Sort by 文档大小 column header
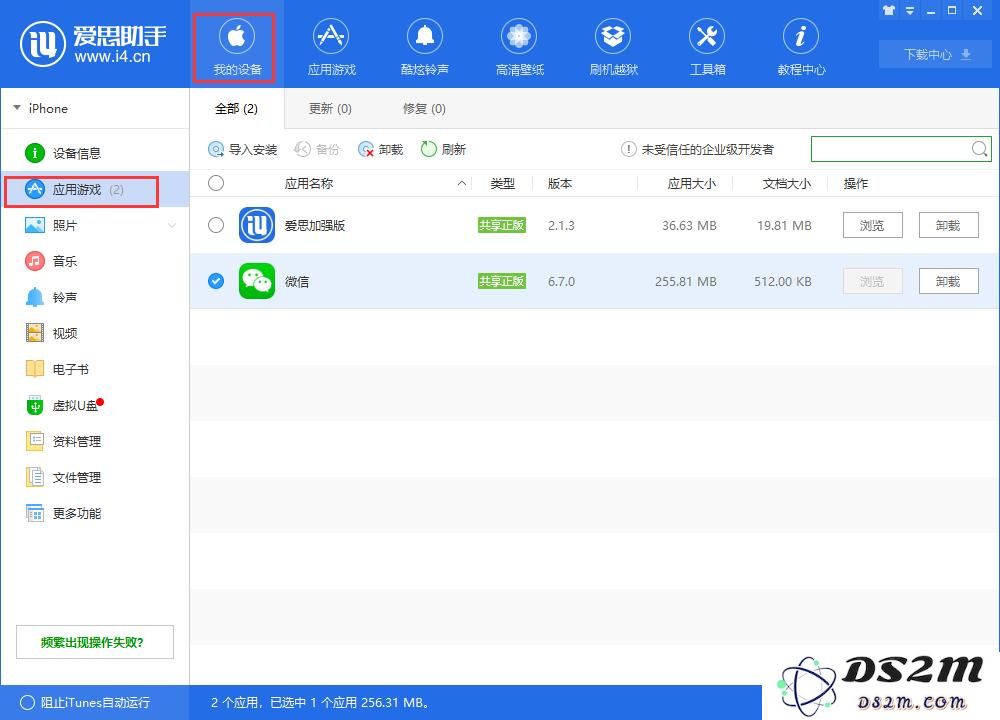Screen dimensions: 1000x720 [x=786, y=184]
